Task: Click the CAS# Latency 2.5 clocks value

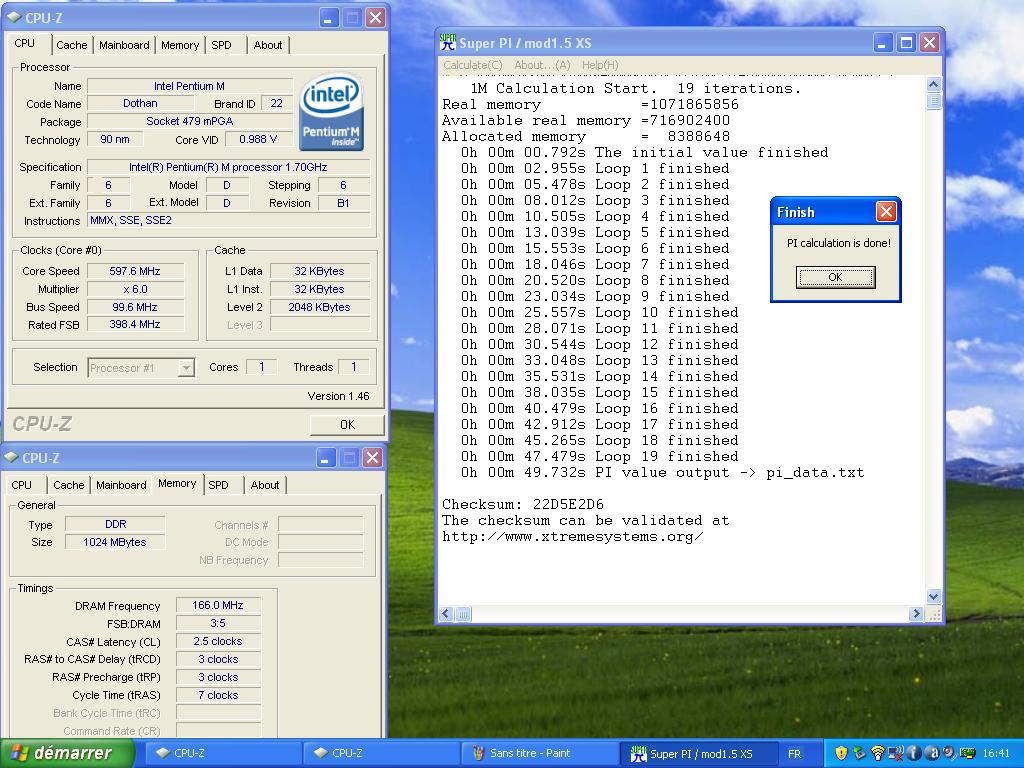Action: pos(218,641)
